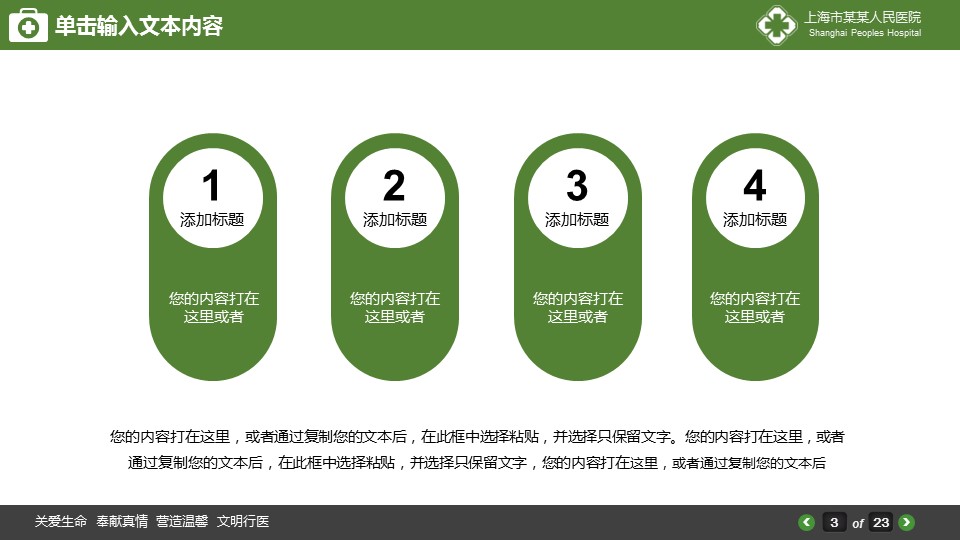This screenshot has width=960, height=540.
Task: Click the first pill's body content text
Action: point(213,307)
